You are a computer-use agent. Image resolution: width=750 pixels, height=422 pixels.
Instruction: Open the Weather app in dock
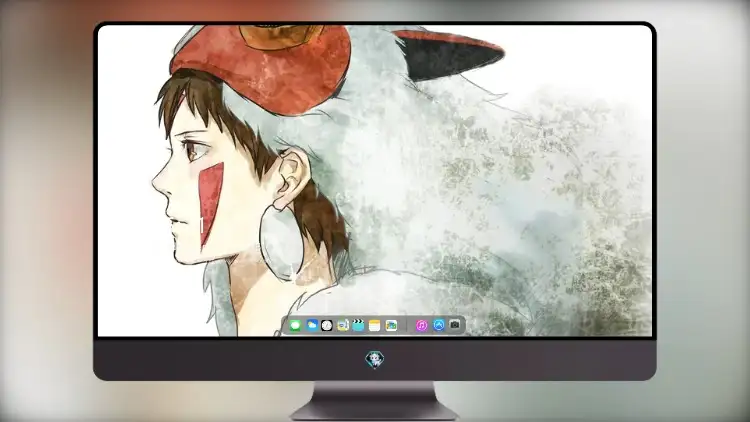point(311,326)
